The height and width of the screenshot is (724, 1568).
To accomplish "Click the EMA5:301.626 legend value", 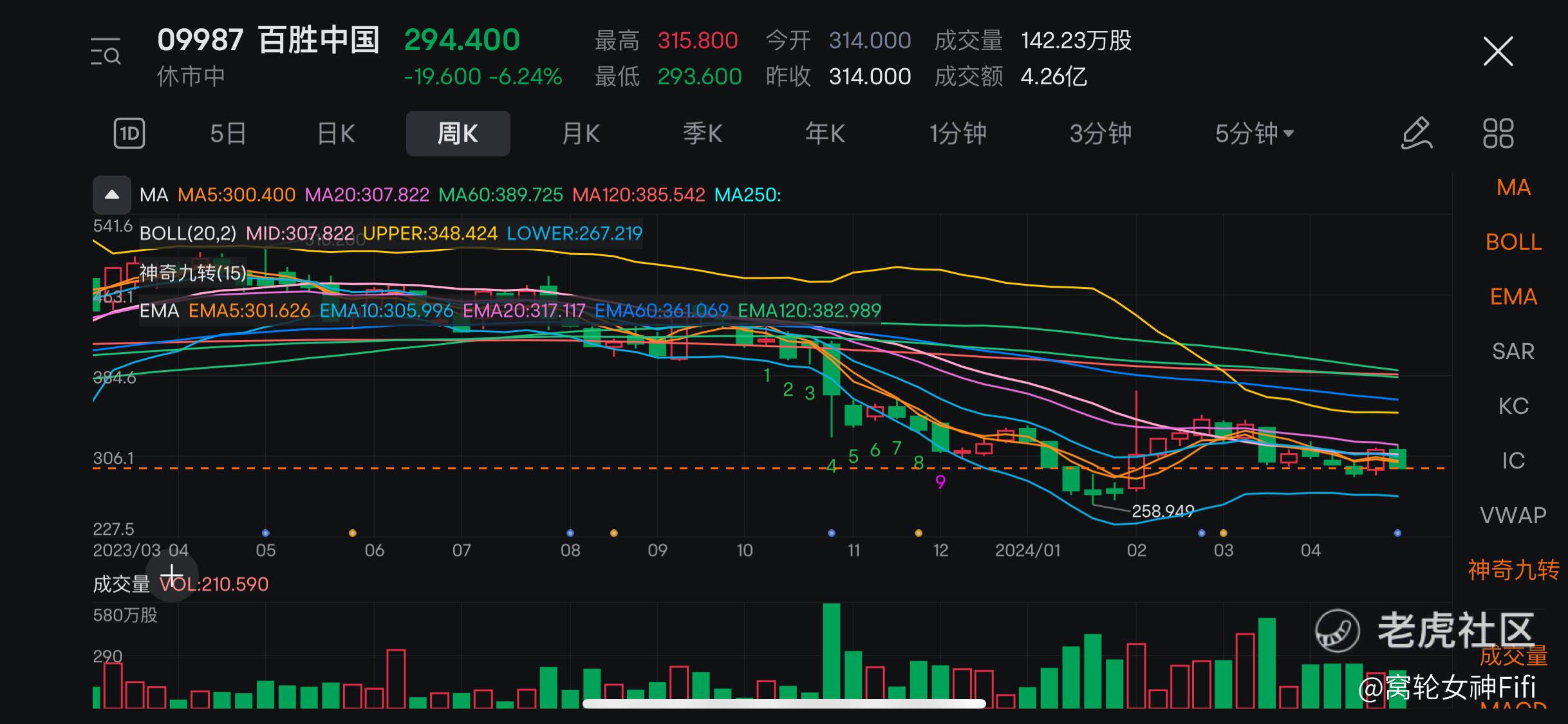I will 249,311.
